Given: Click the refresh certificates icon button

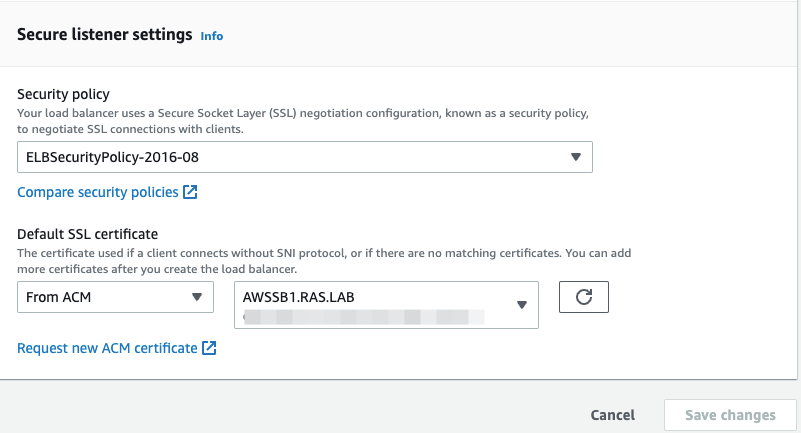Looking at the screenshot, I should point(584,298).
